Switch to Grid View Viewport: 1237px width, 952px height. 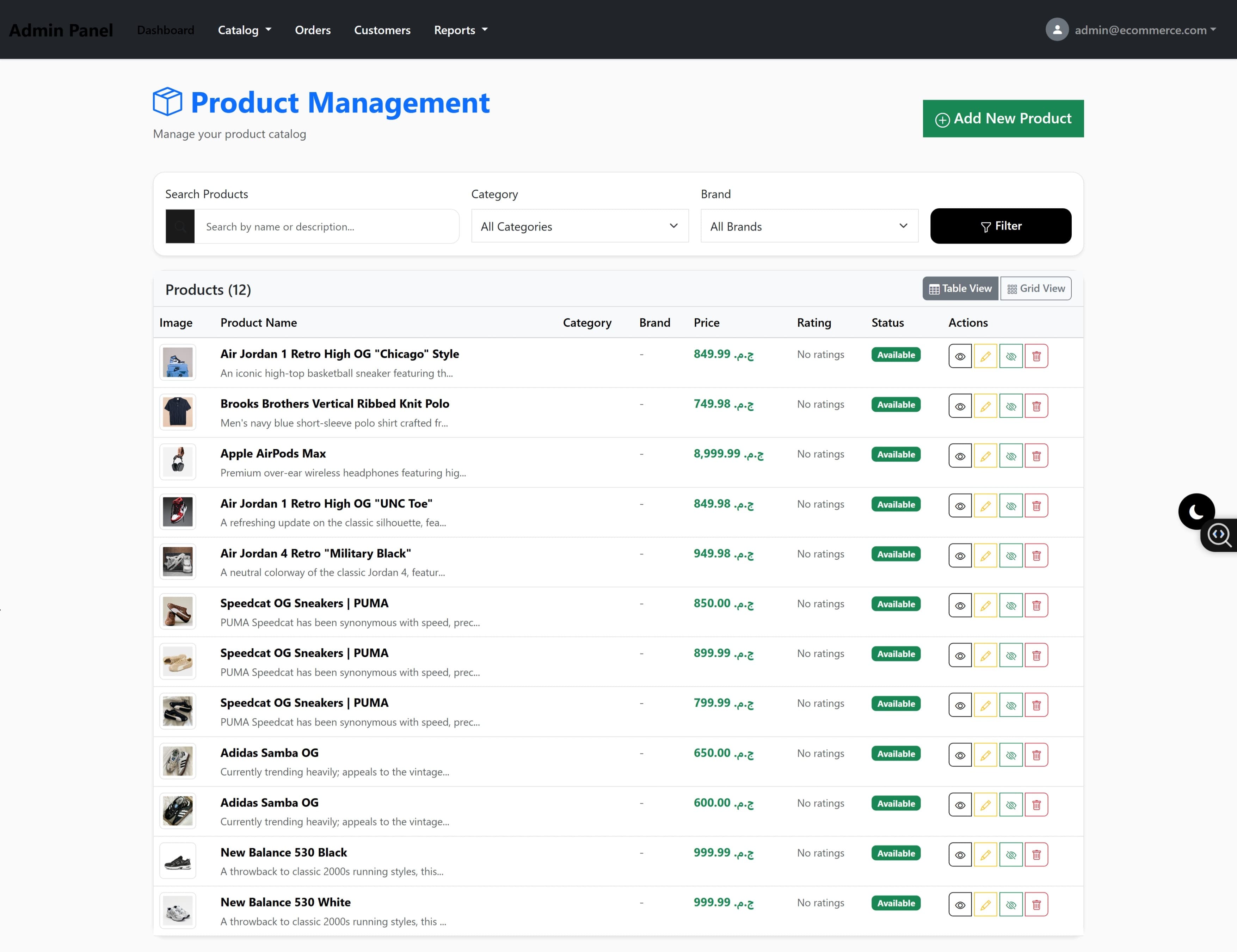(x=1036, y=288)
